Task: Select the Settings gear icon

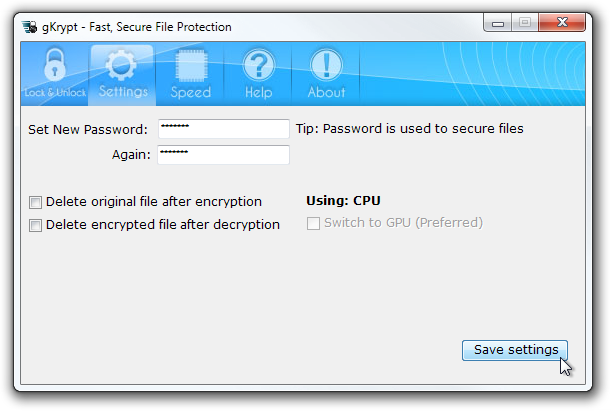Action: click(122, 65)
